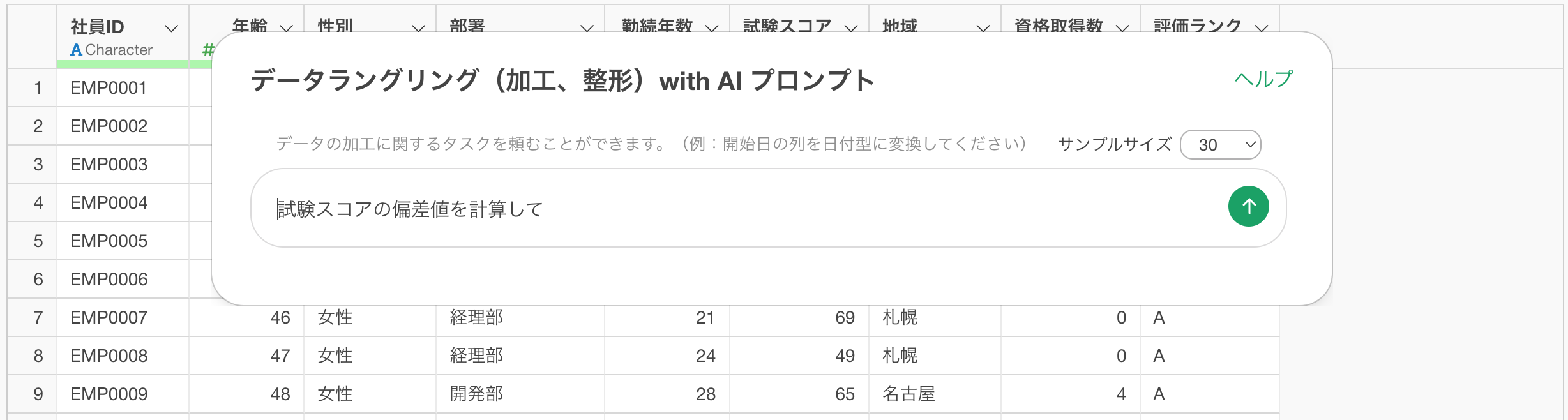Click the Character type icon under 社員ID
Image resolution: width=1568 pixels, height=420 pixels.
click(77, 50)
